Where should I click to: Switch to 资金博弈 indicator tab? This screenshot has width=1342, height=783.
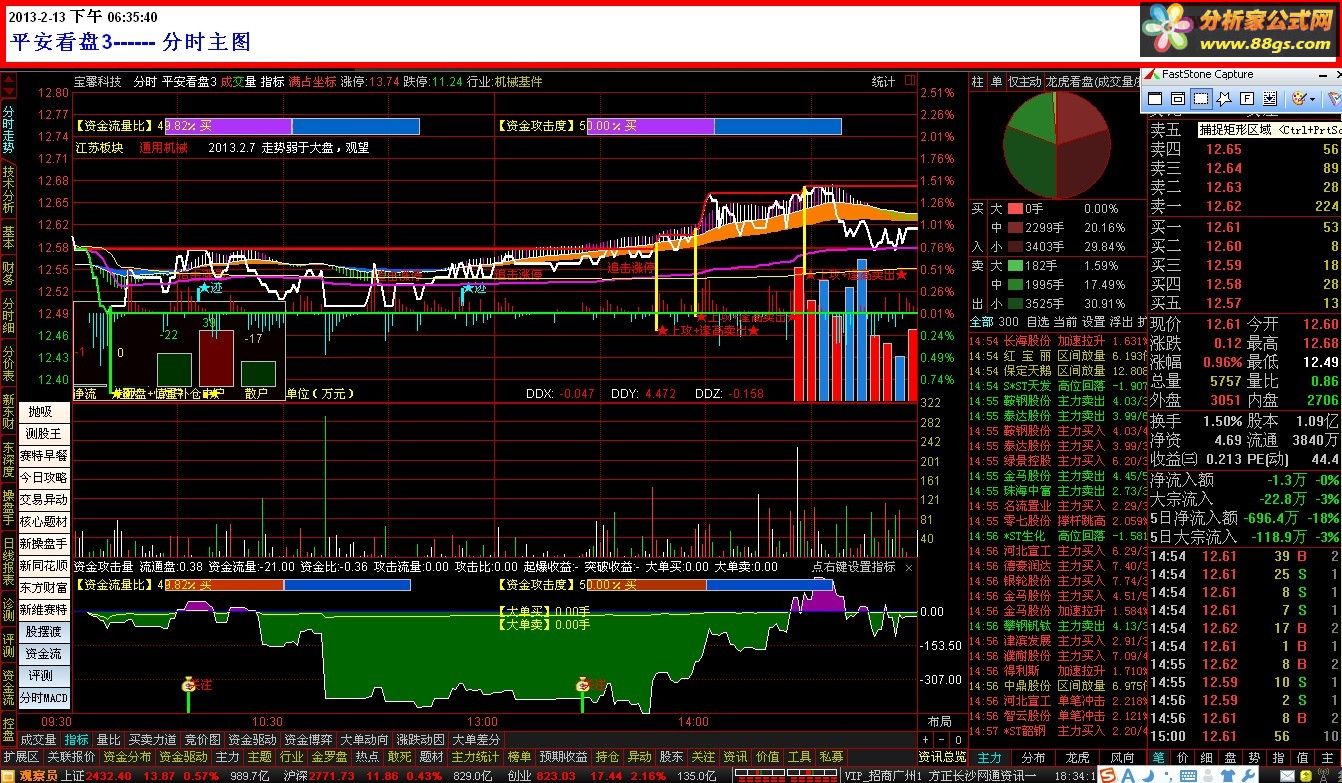pyautogui.click(x=308, y=739)
